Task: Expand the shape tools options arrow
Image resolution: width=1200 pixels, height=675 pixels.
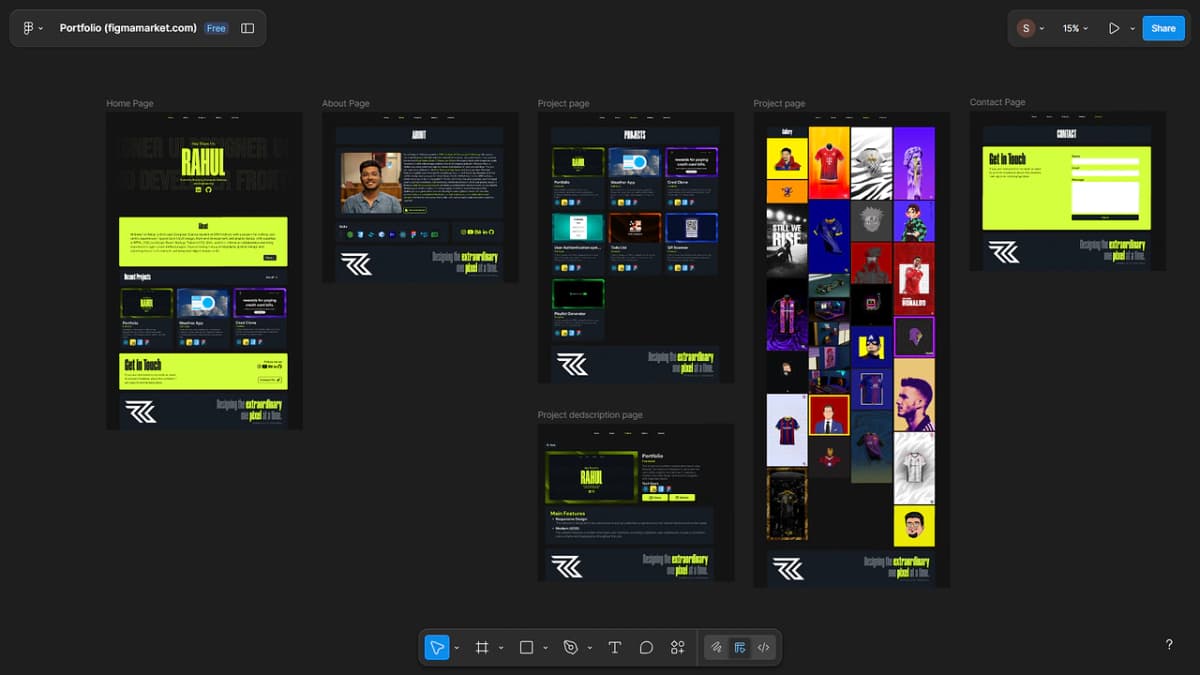Action: coord(545,648)
